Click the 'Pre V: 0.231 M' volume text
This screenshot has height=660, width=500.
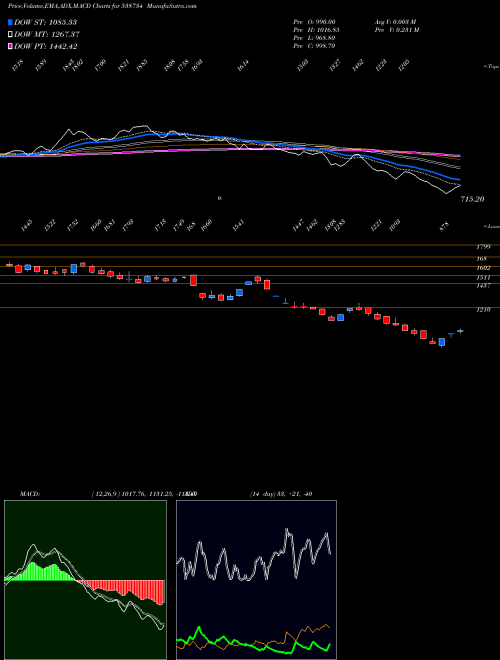[396, 30]
